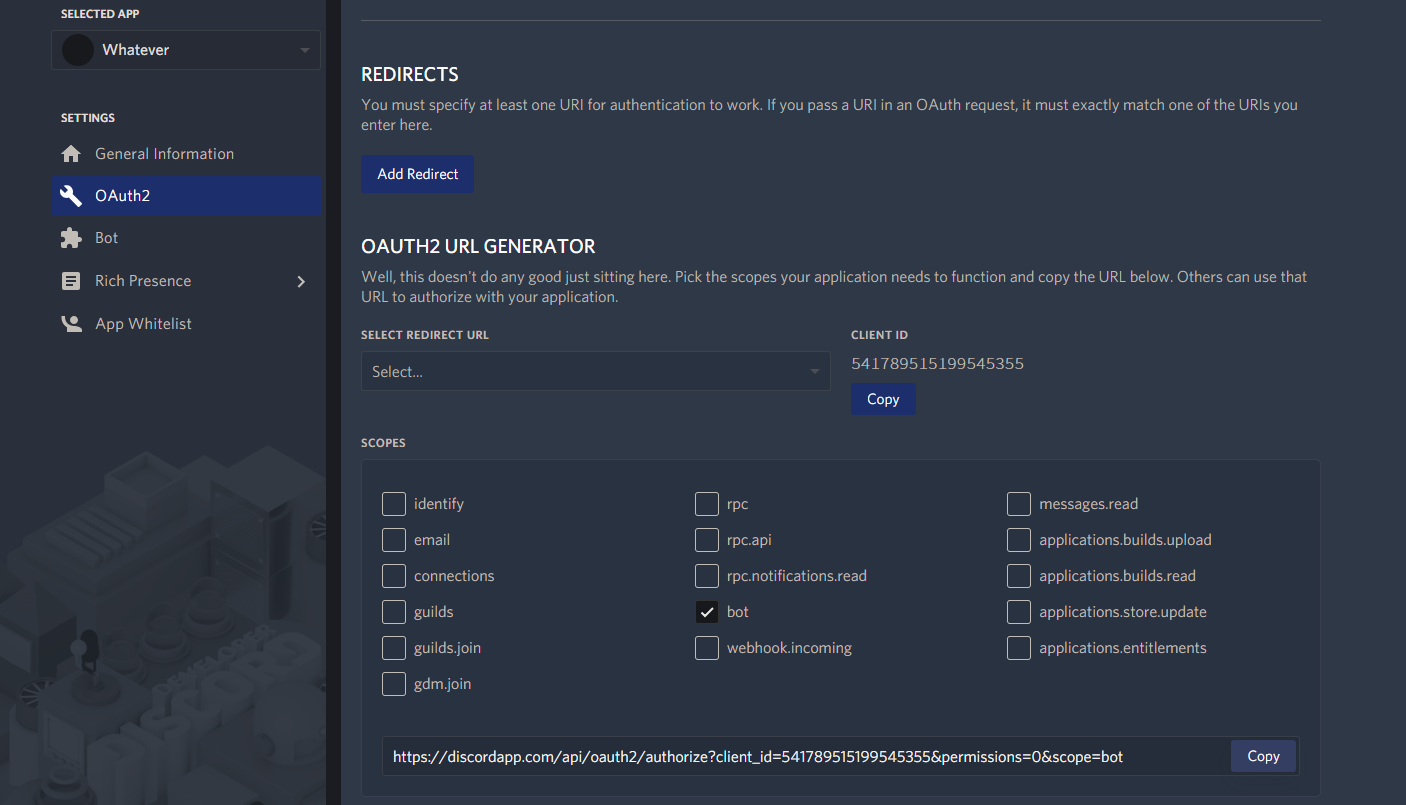Click the SELECT REDIRECT URL label
Screen dimensions: 1406x805
(x=425, y=335)
